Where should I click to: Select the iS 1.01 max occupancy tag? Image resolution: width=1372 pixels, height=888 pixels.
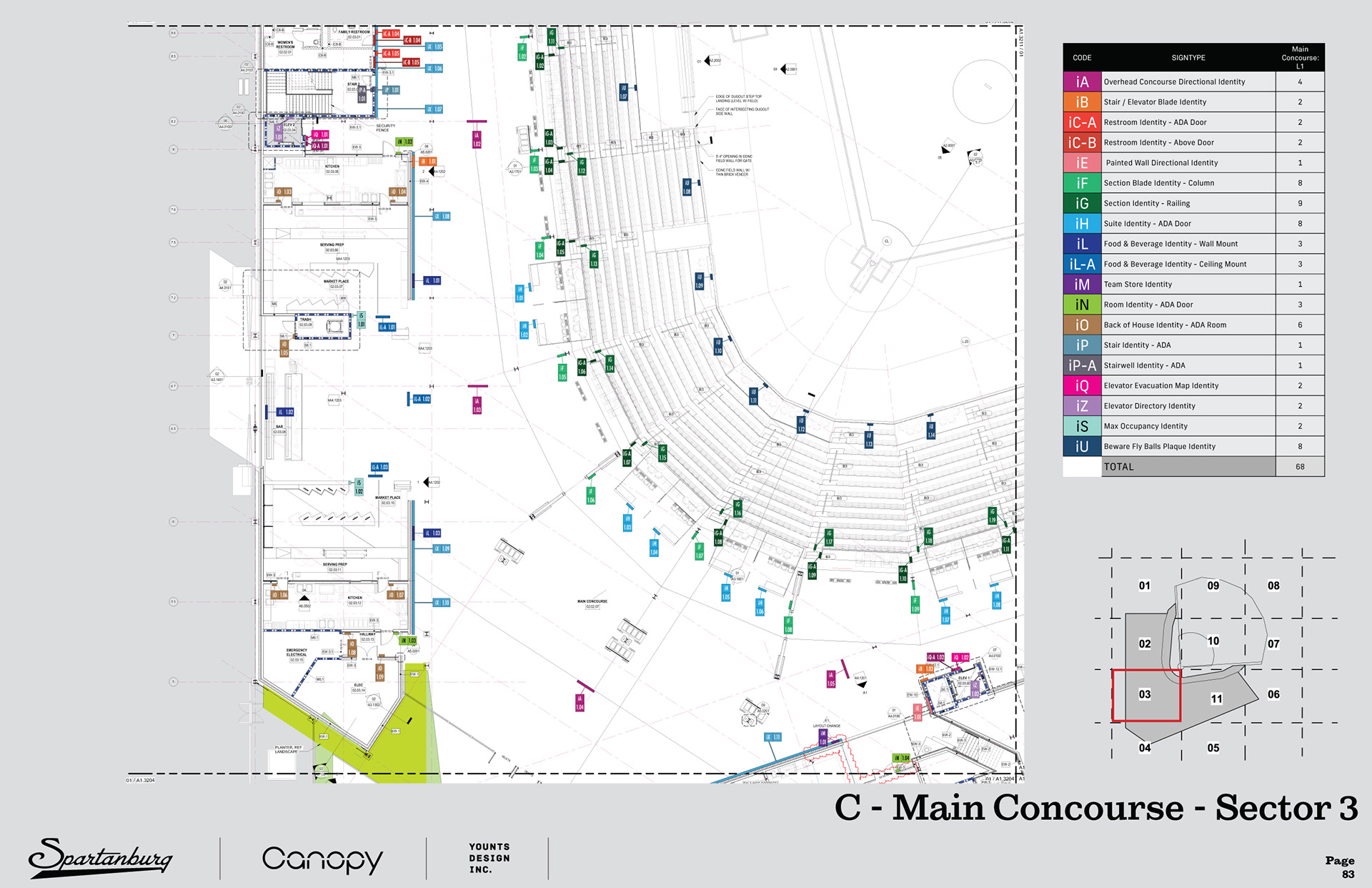(x=361, y=320)
